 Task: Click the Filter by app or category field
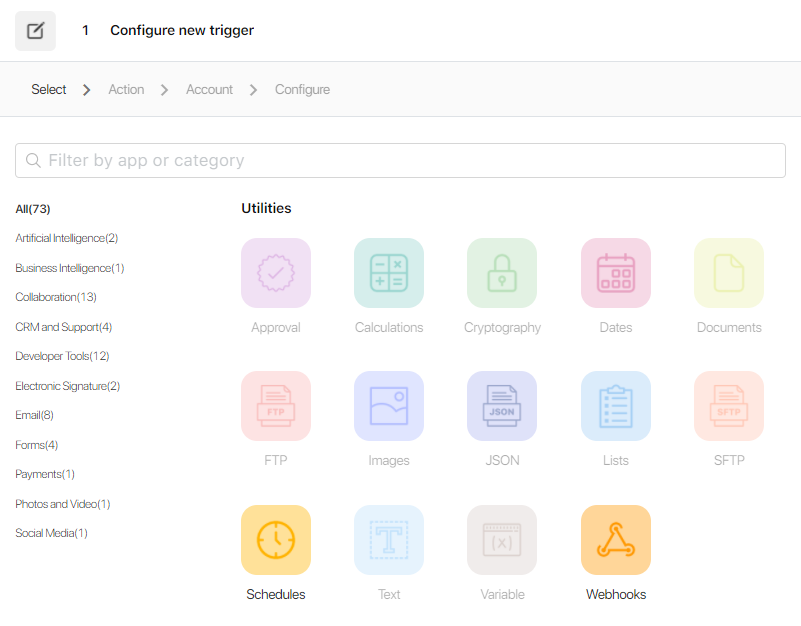tap(400, 160)
